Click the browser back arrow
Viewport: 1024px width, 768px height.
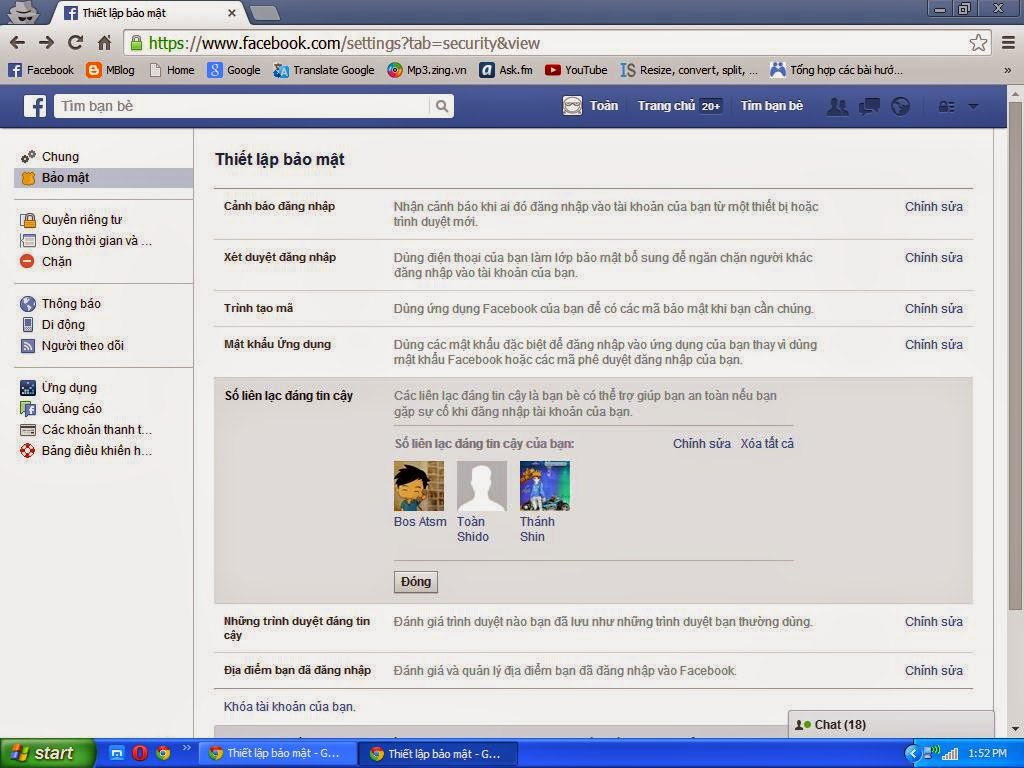[x=18, y=43]
